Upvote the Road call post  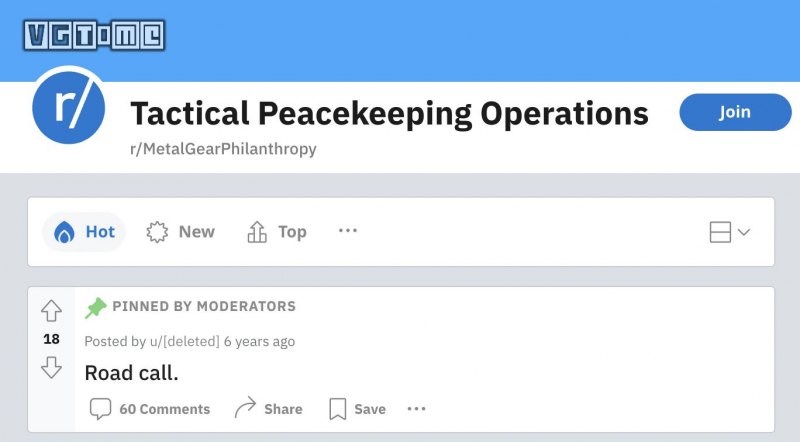[52, 310]
